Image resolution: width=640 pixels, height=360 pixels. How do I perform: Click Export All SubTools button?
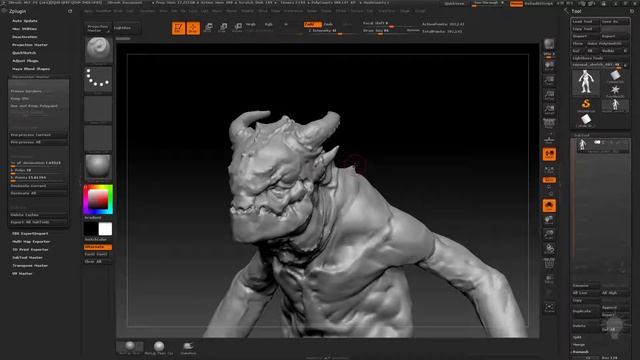38,222
